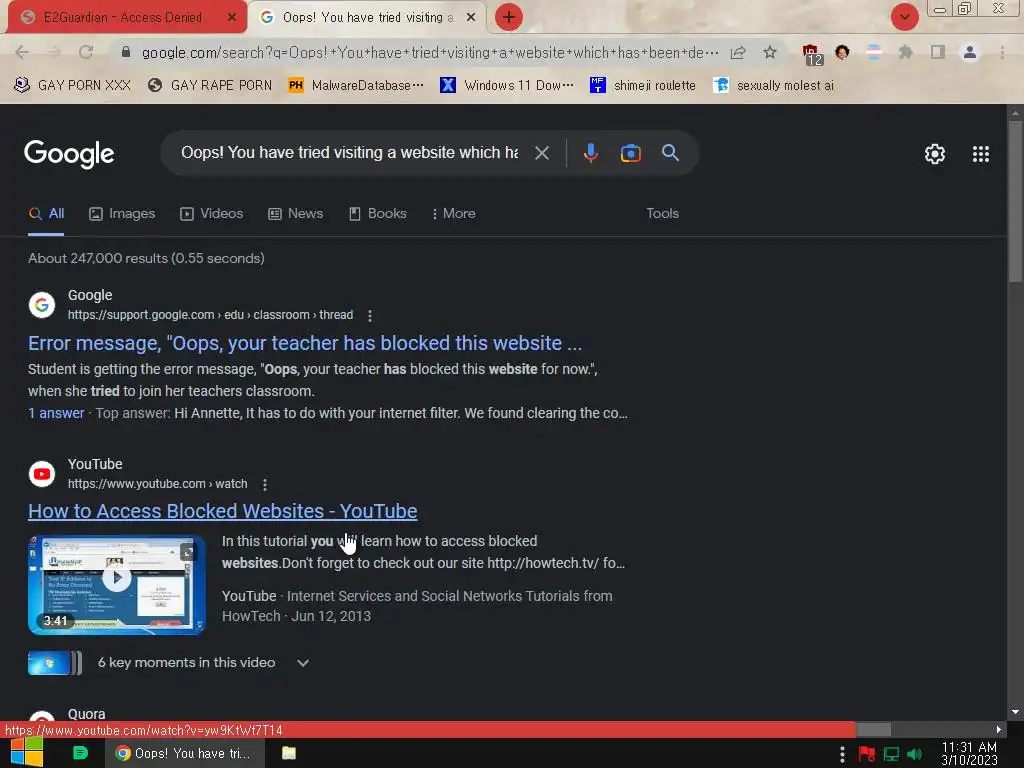
Task: Bookmark this page with the star icon
Action: [x=770, y=52]
